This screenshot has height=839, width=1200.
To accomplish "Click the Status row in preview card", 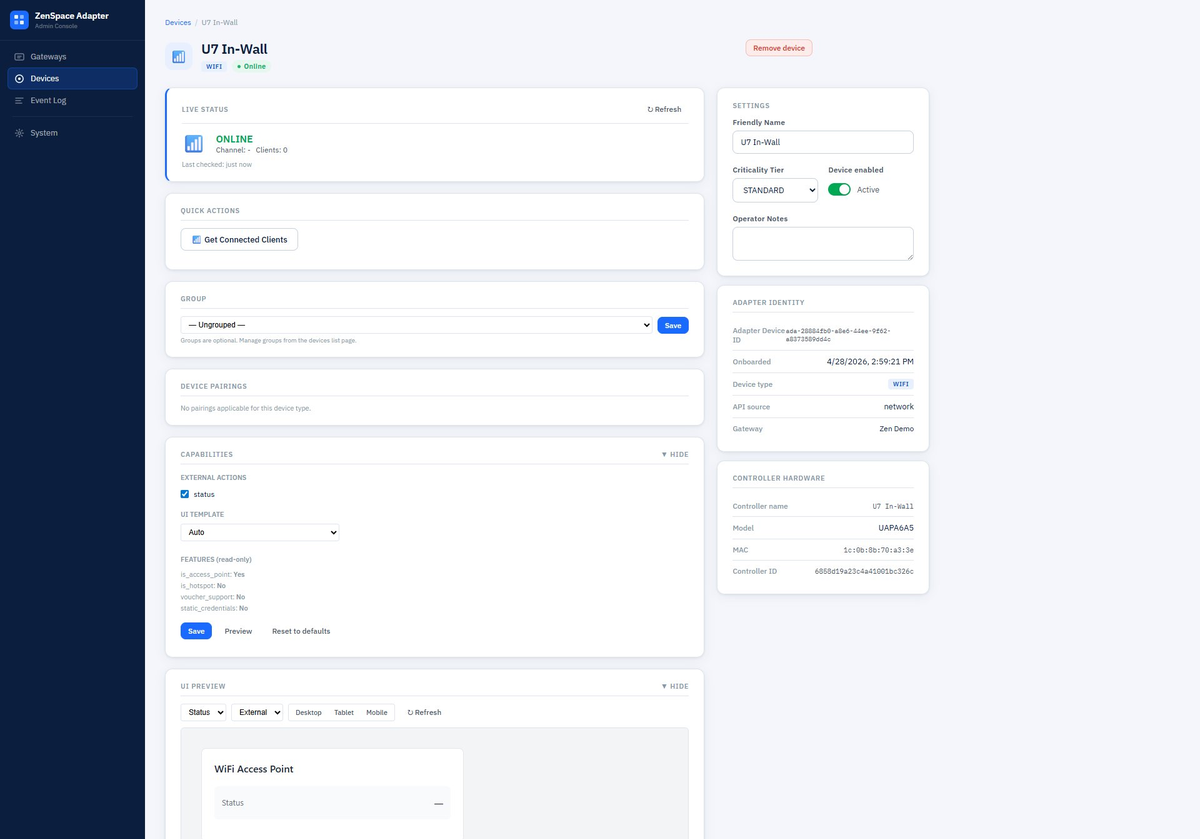I will pos(332,803).
